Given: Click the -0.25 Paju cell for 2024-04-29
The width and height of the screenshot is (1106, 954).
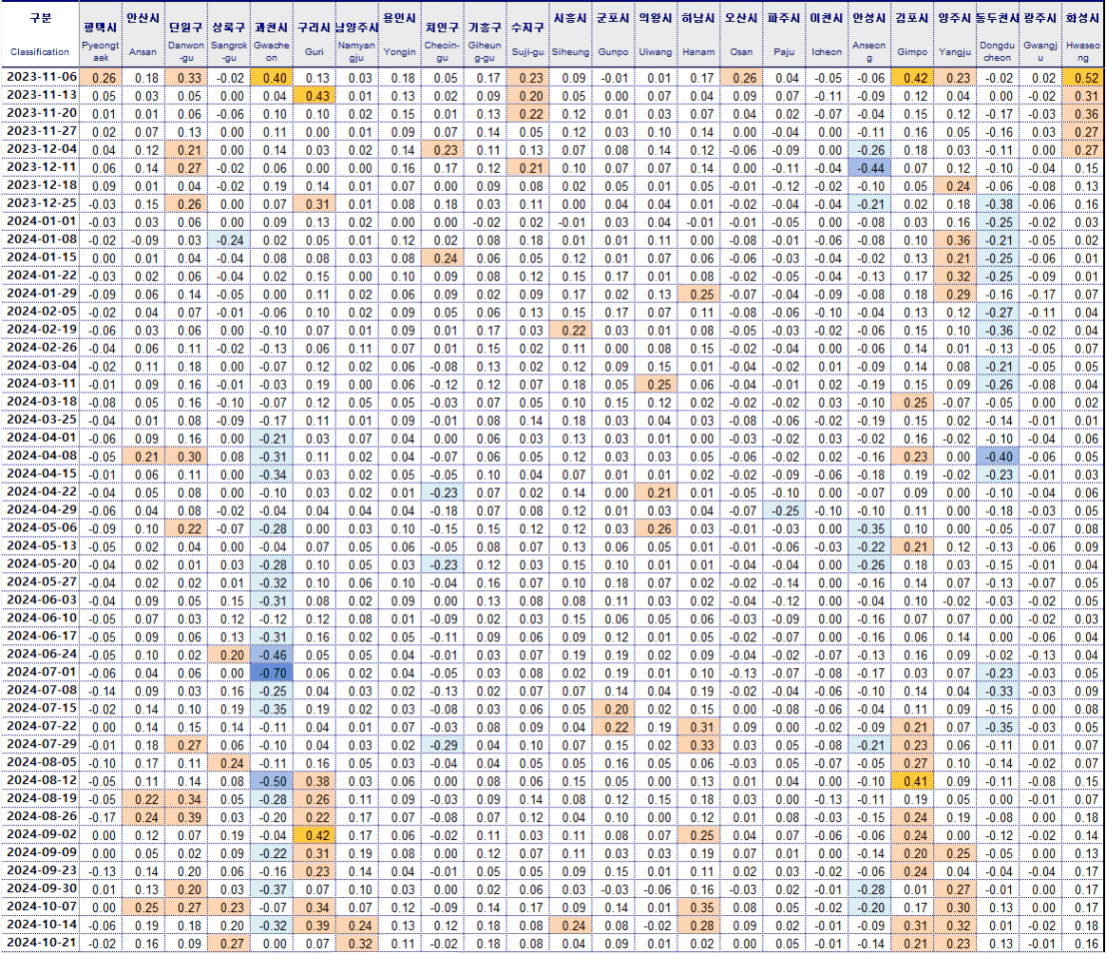Looking at the screenshot, I should click(x=784, y=510).
